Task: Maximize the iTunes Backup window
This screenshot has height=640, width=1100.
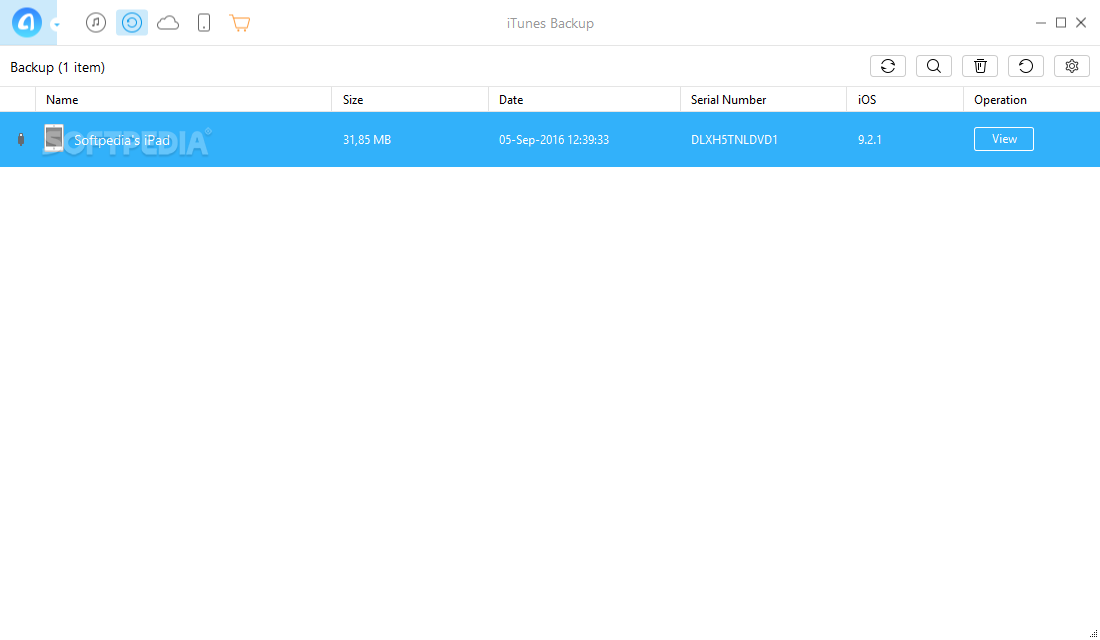Action: point(1061,23)
